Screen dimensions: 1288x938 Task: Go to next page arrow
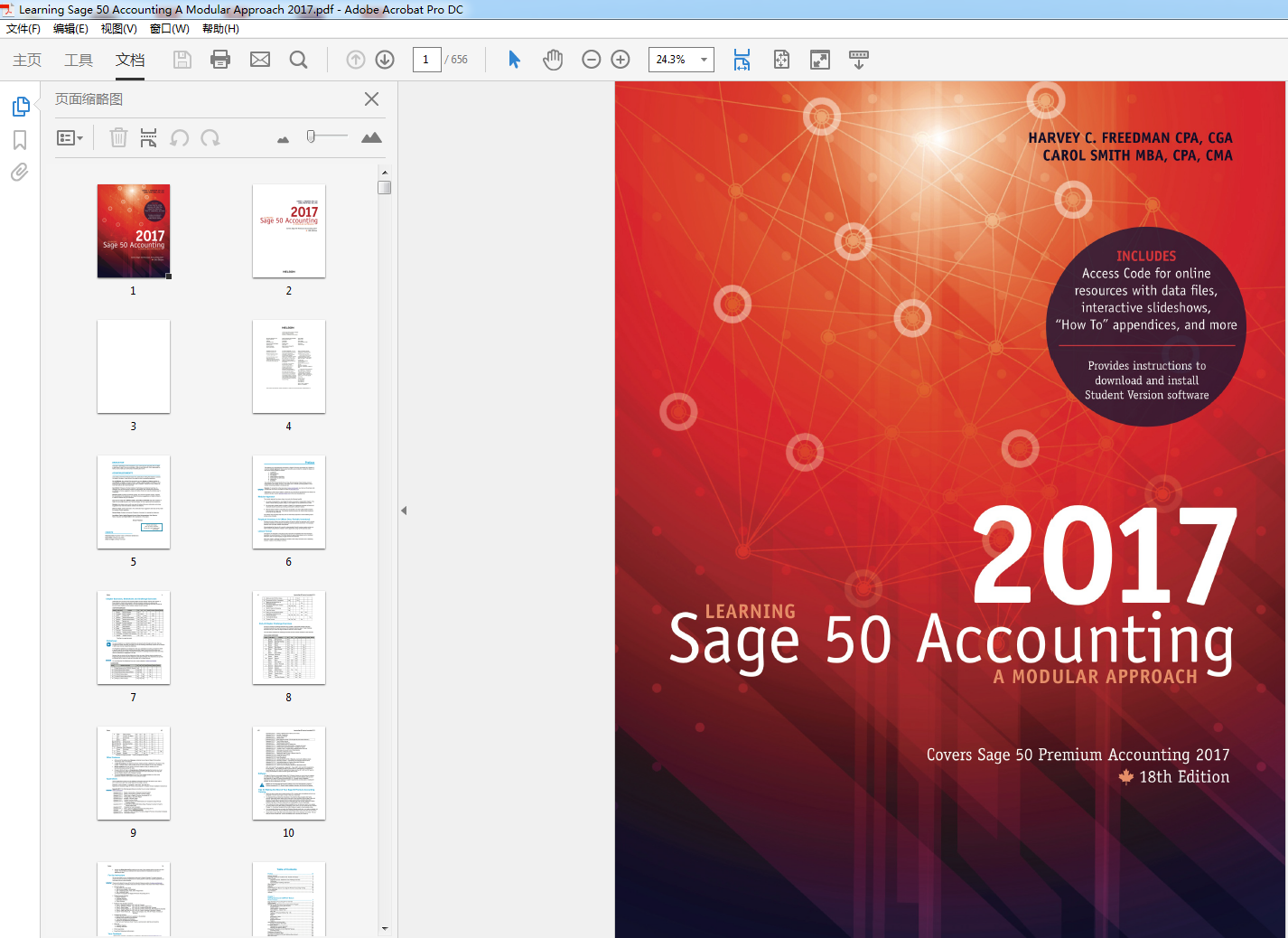pyautogui.click(x=385, y=60)
